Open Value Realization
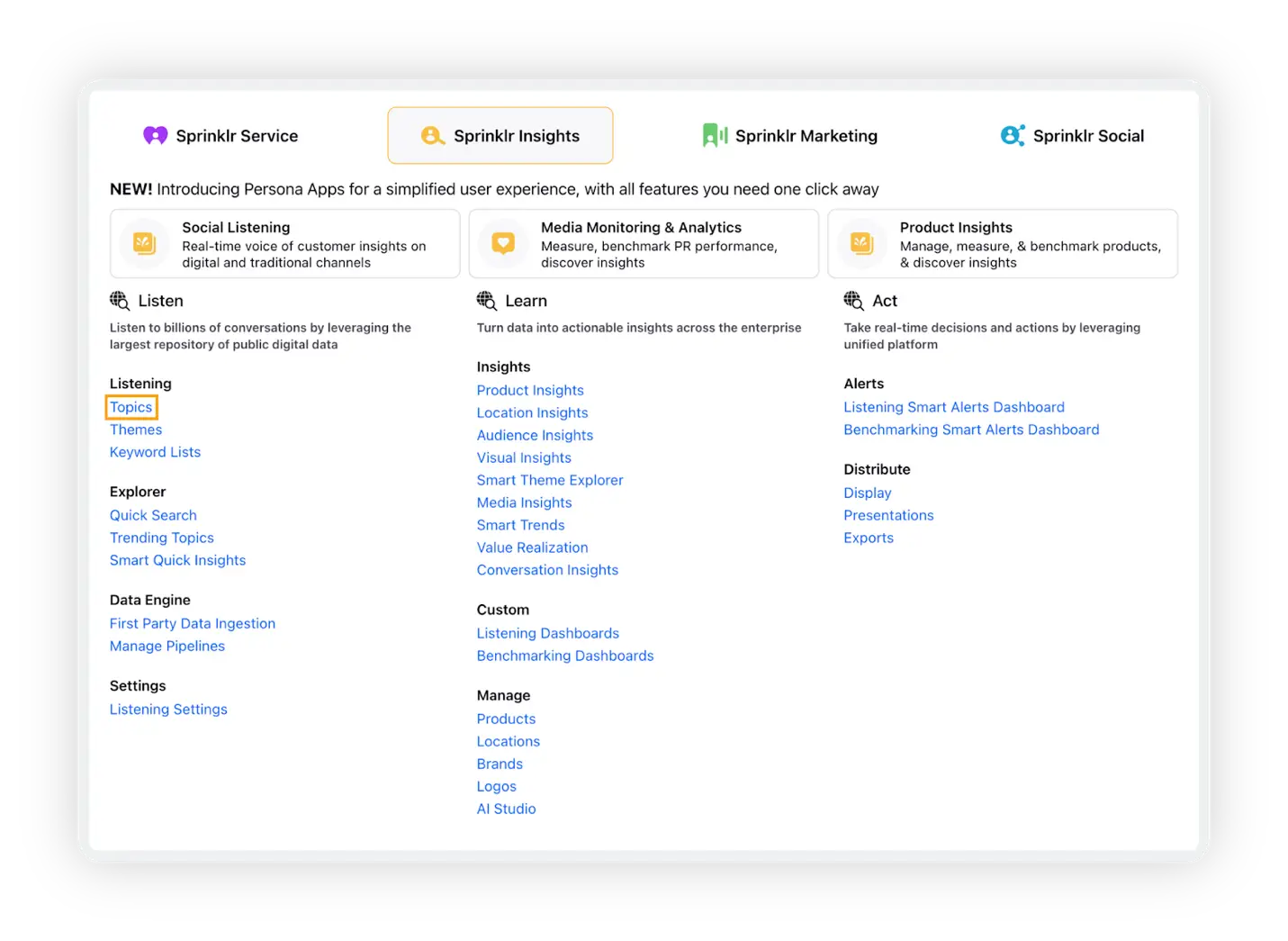Screen dimensions: 1288x941 (x=532, y=547)
